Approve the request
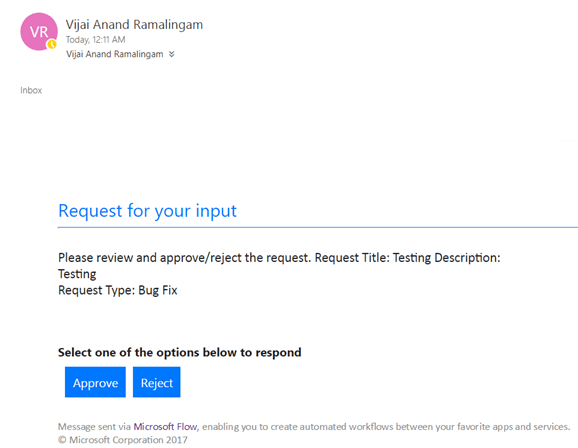The height and width of the screenshot is (448, 578). [95, 382]
